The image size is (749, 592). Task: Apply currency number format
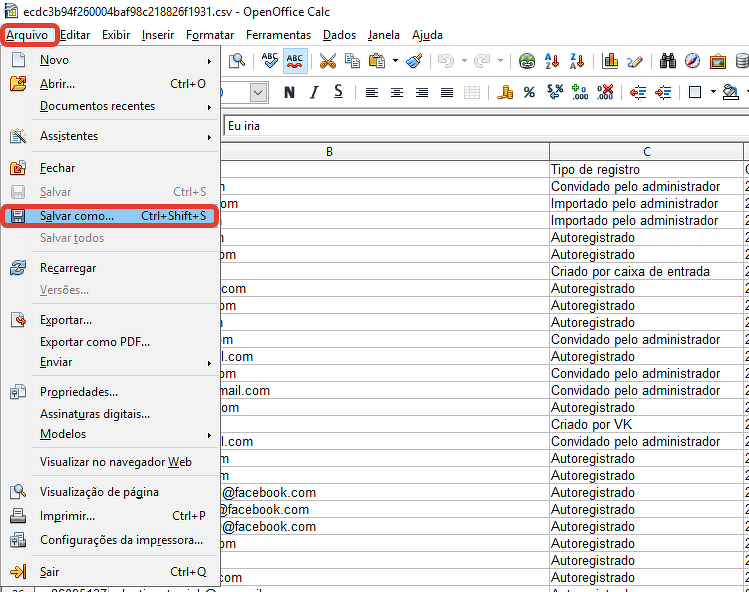pyautogui.click(x=504, y=92)
